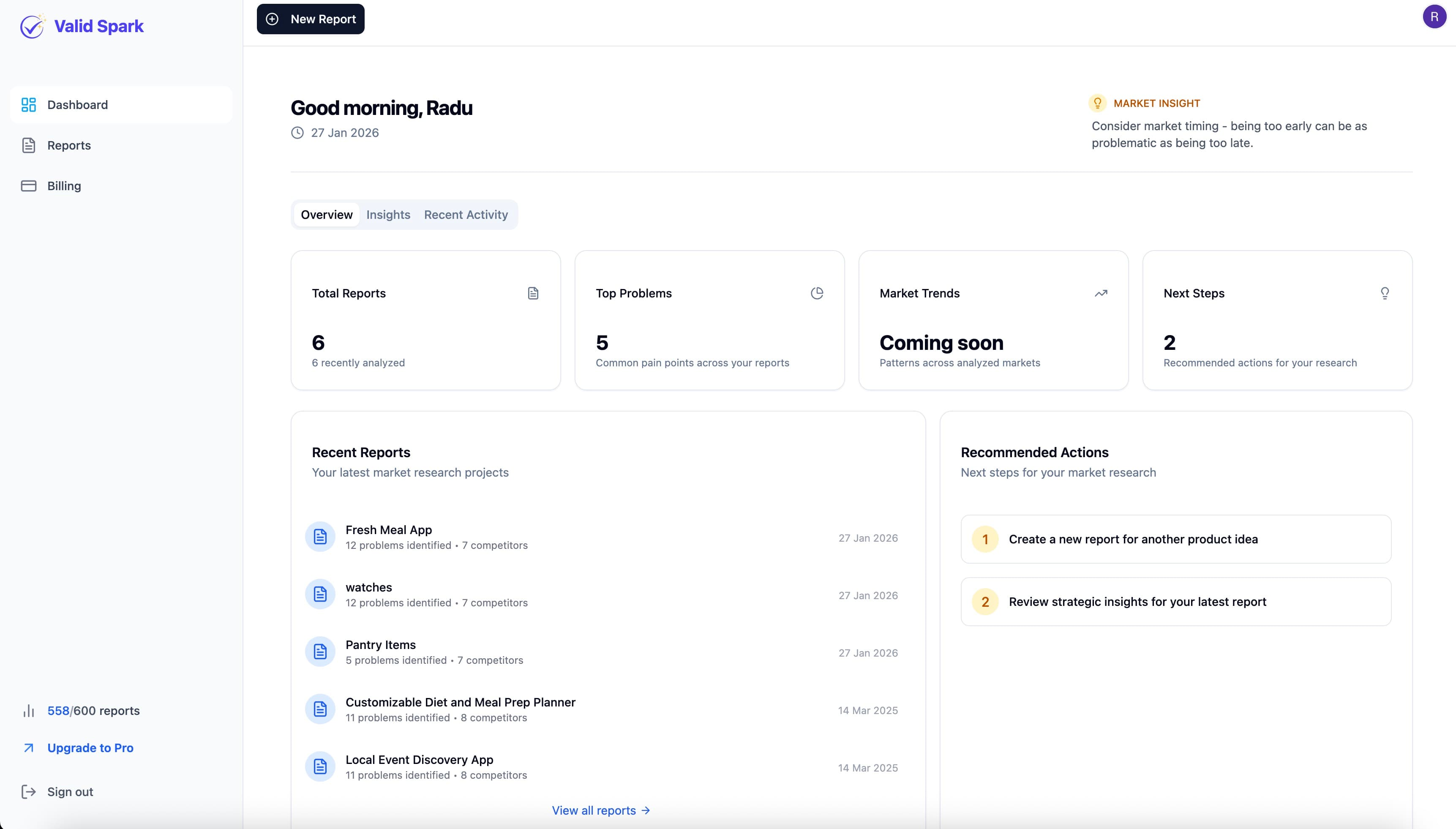Open Billing via its card icon
Image resolution: width=1456 pixels, height=829 pixels.
point(29,185)
